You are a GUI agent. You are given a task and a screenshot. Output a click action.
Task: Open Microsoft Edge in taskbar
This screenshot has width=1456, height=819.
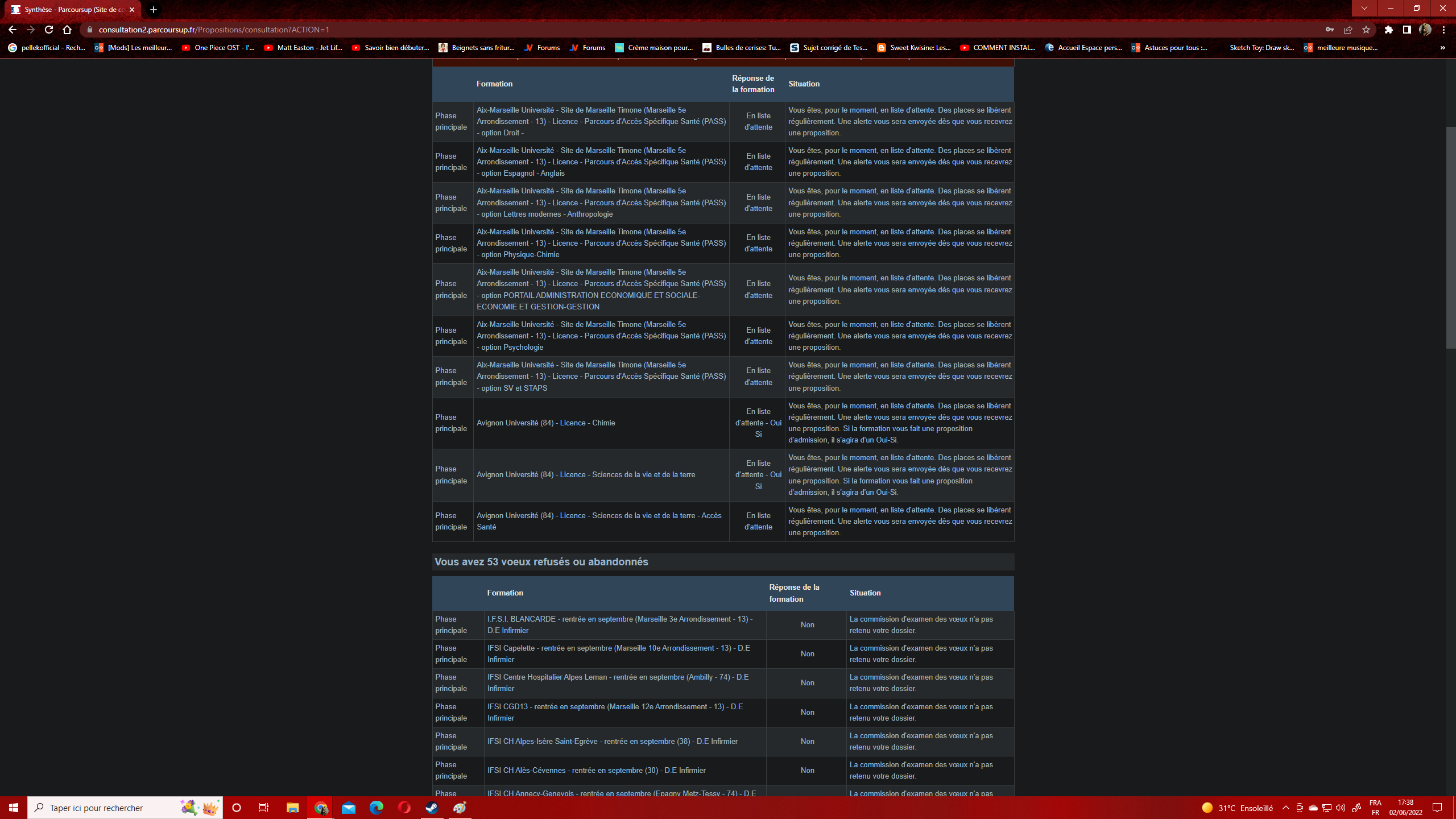[377, 808]
